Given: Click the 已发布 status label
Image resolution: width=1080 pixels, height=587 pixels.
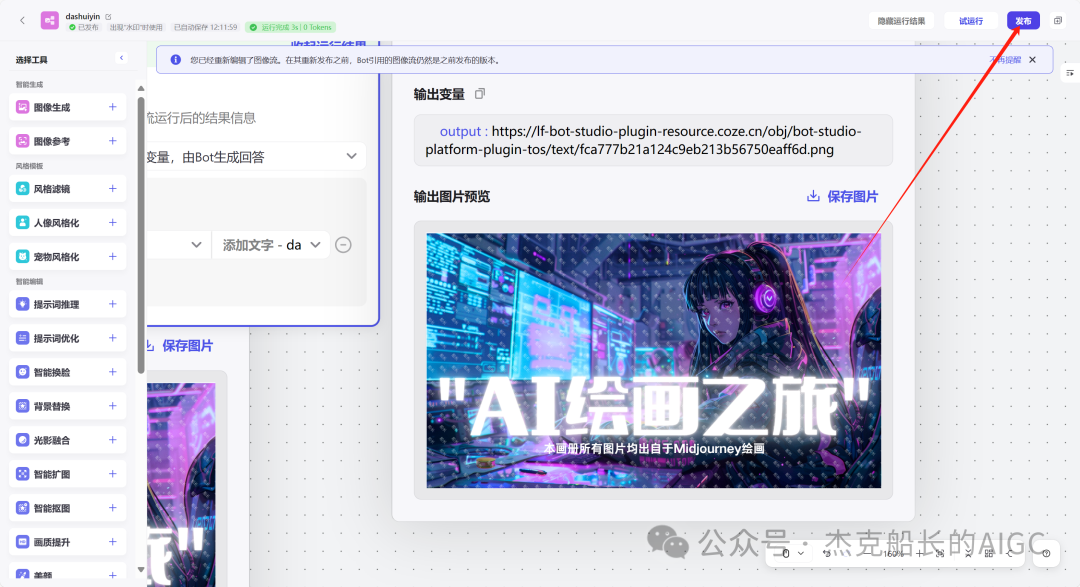Looking at the screenshot, I should (83, 28).
